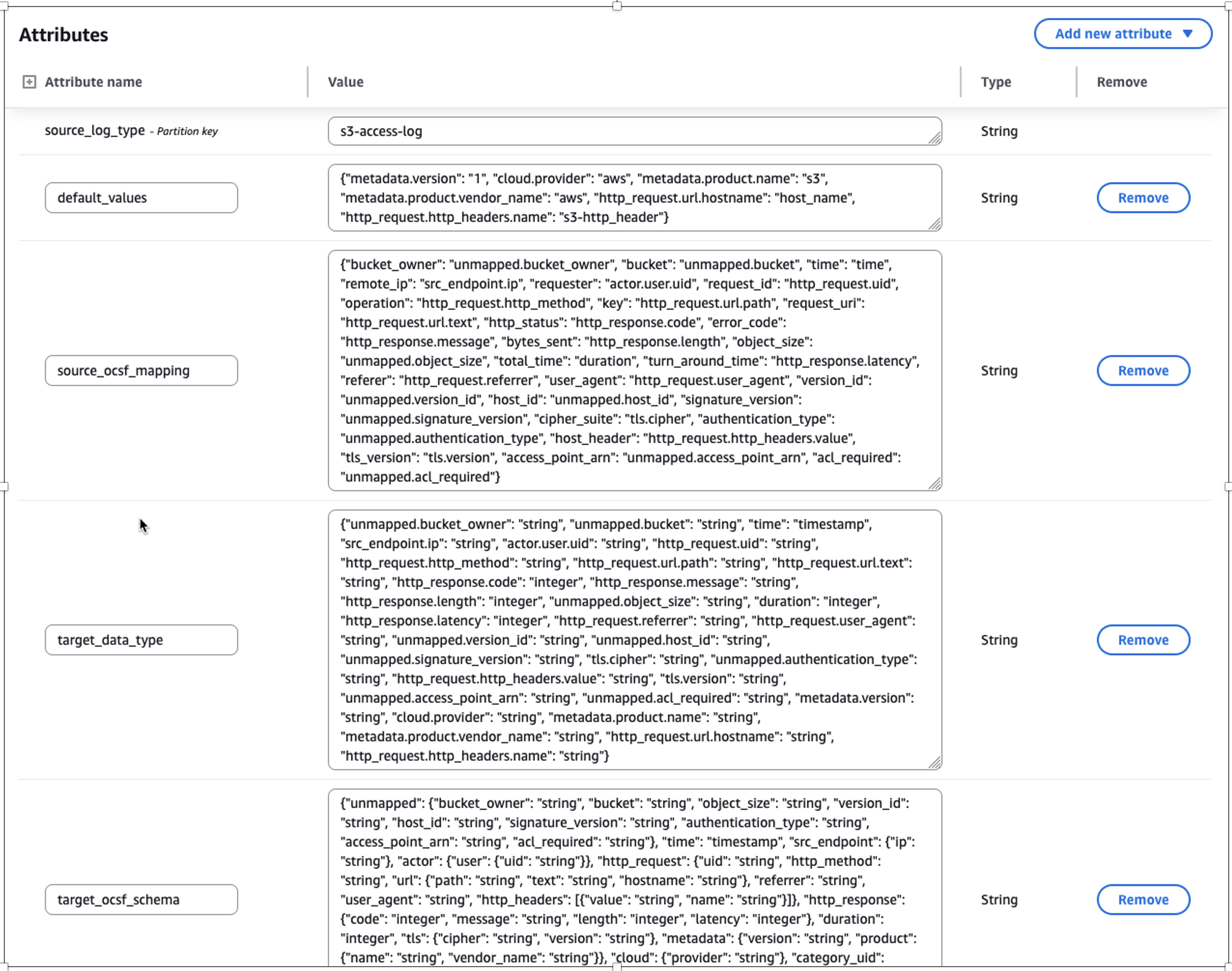Click the Add new attribute arrow
Viewport: 1232px width, 971px height.
(1187, 34)
